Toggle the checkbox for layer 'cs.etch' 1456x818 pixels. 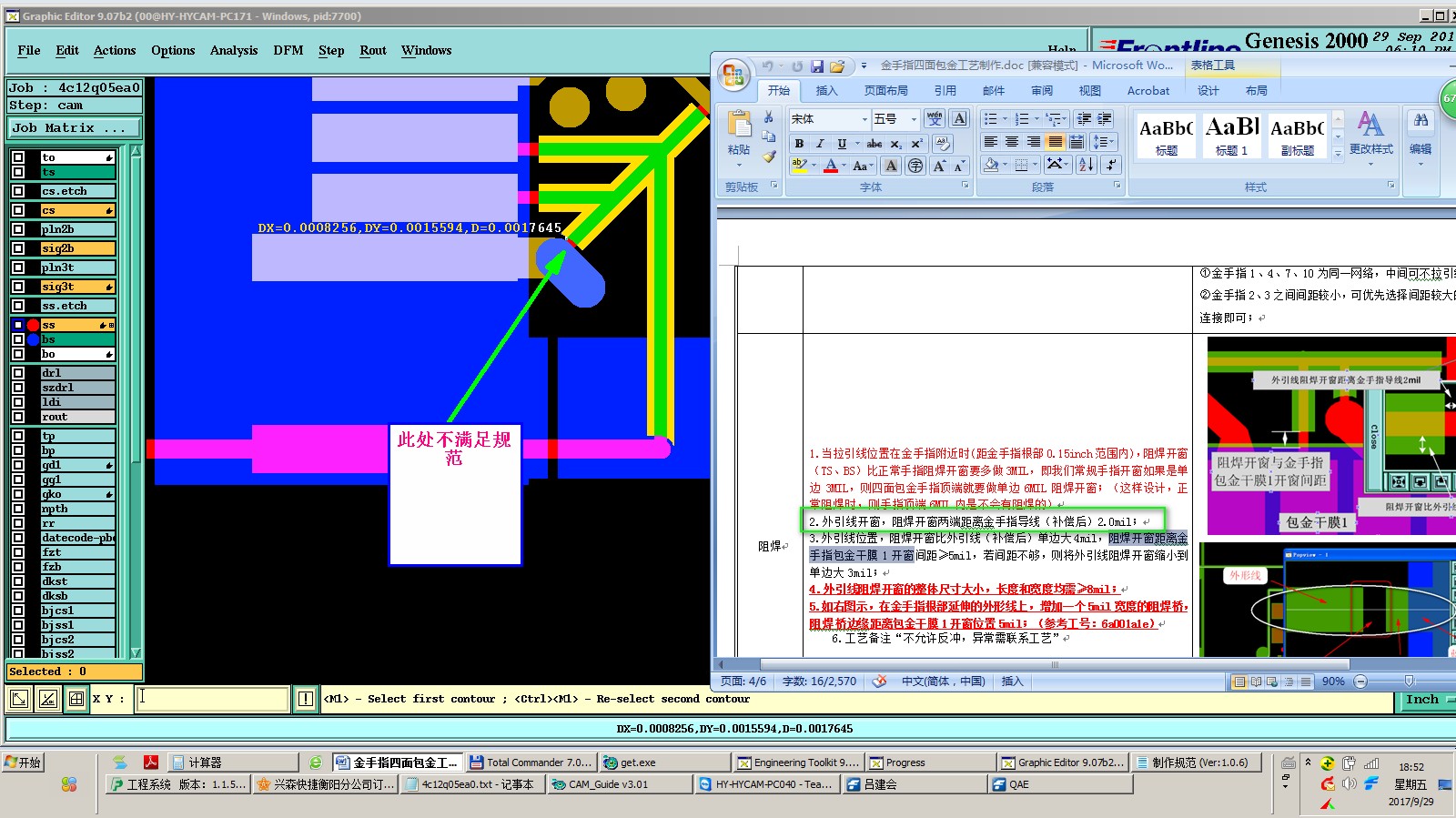17,191
